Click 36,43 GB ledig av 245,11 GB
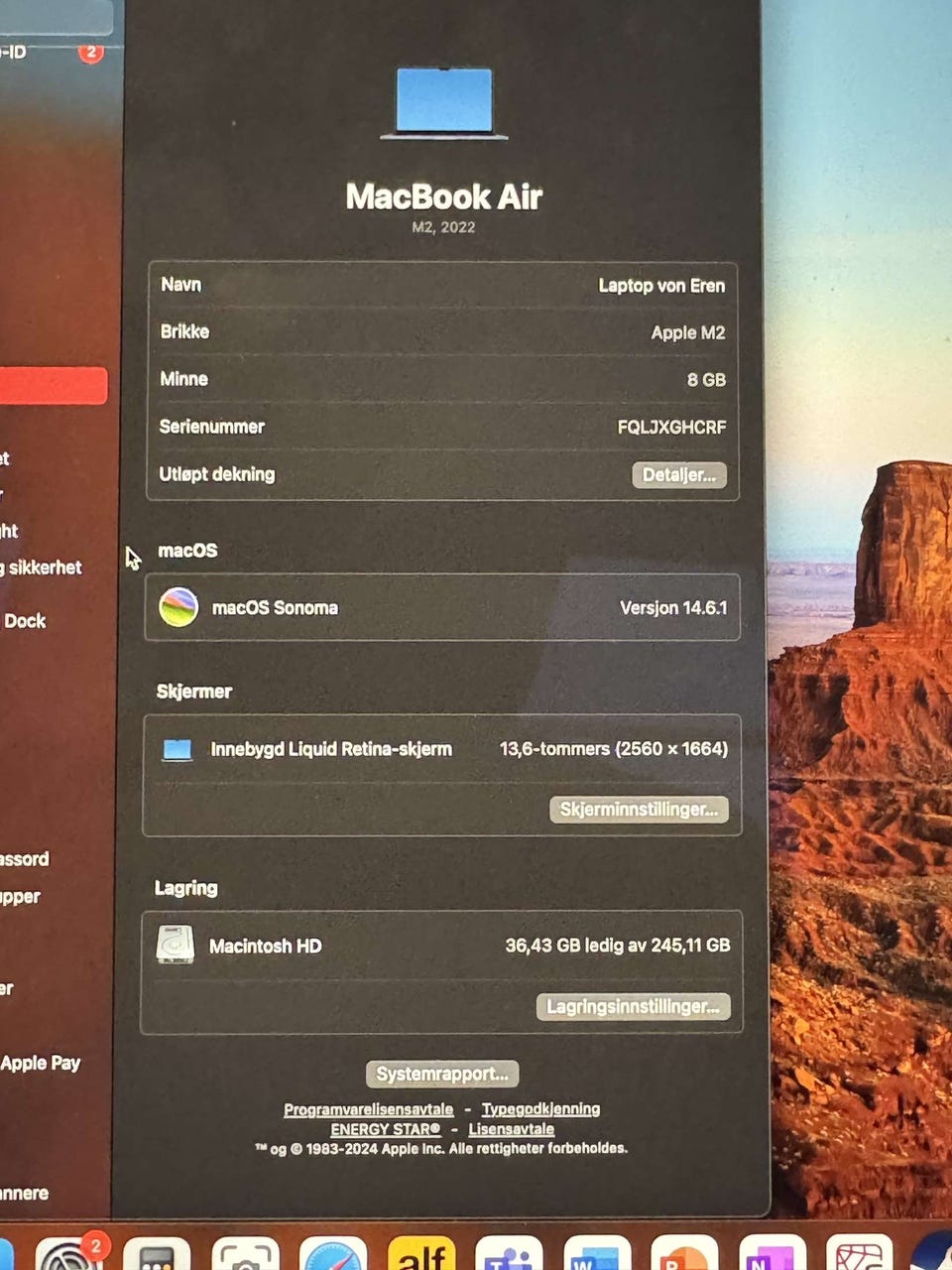 [x=618, y=946]
